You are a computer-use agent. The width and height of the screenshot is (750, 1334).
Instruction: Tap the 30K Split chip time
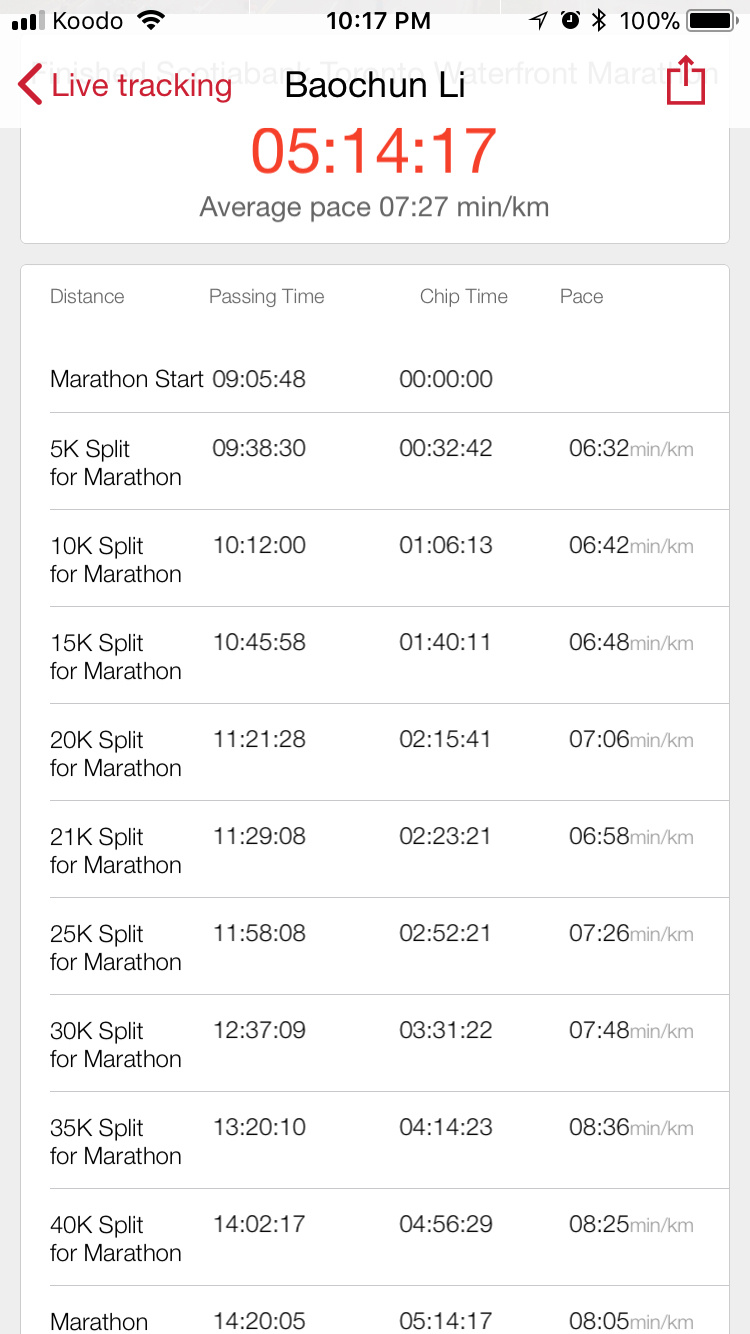(x=446, y=1030)
